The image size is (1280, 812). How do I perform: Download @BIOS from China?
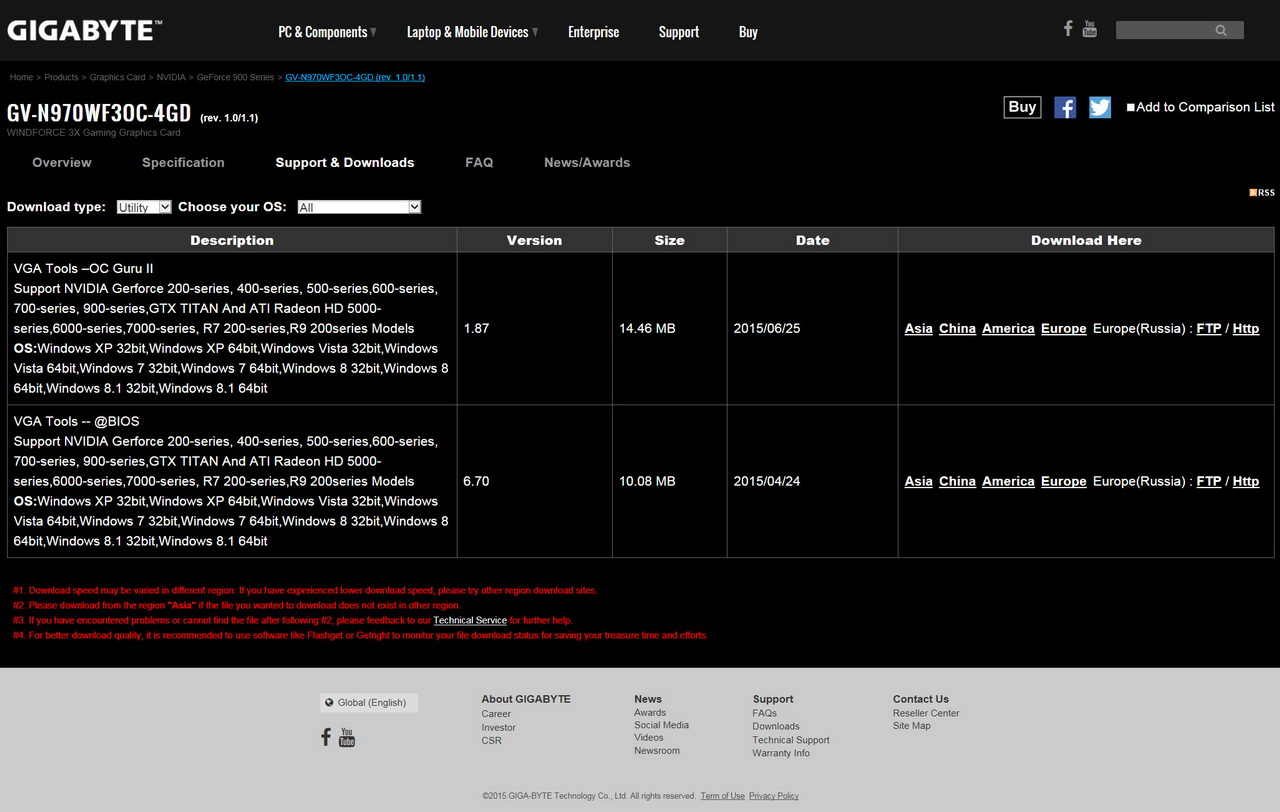tap(957, 481)
